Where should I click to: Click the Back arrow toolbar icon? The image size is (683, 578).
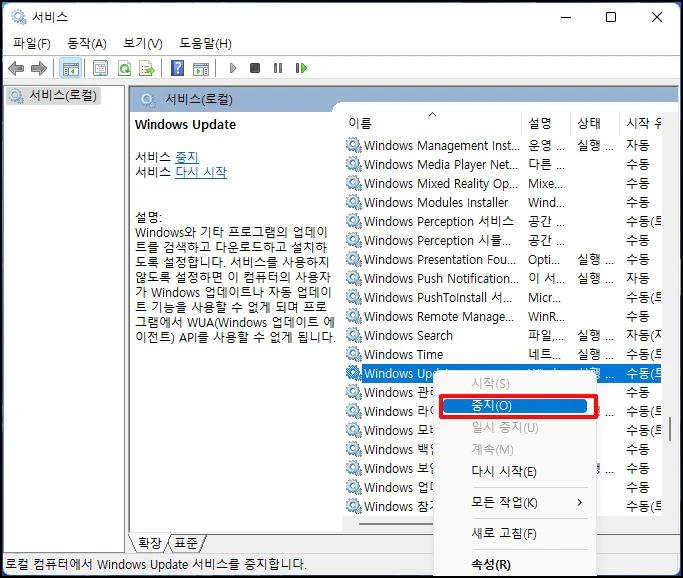pos(16,68)
